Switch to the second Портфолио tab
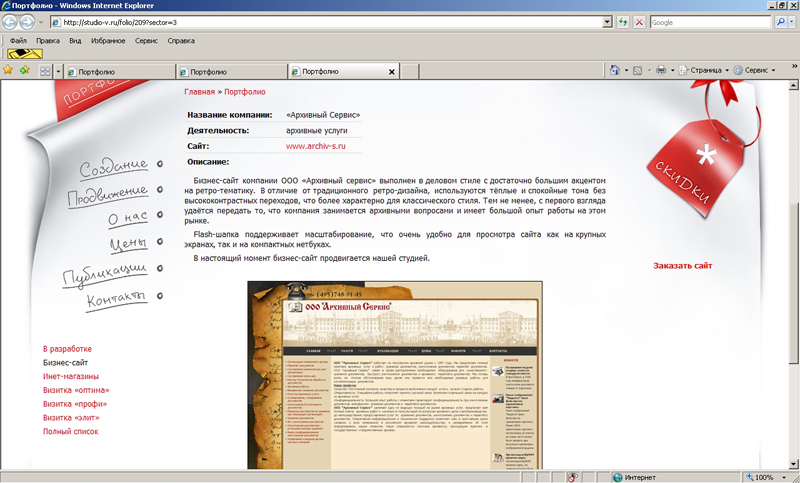The height and width of the screenshot is (483, 800). (231, 72)
